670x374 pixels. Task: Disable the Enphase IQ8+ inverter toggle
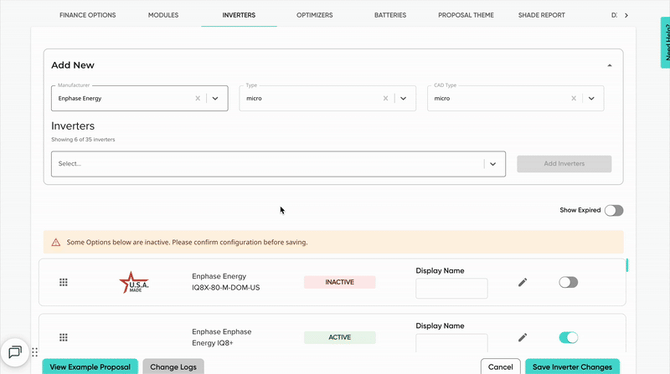pos(568,337)
